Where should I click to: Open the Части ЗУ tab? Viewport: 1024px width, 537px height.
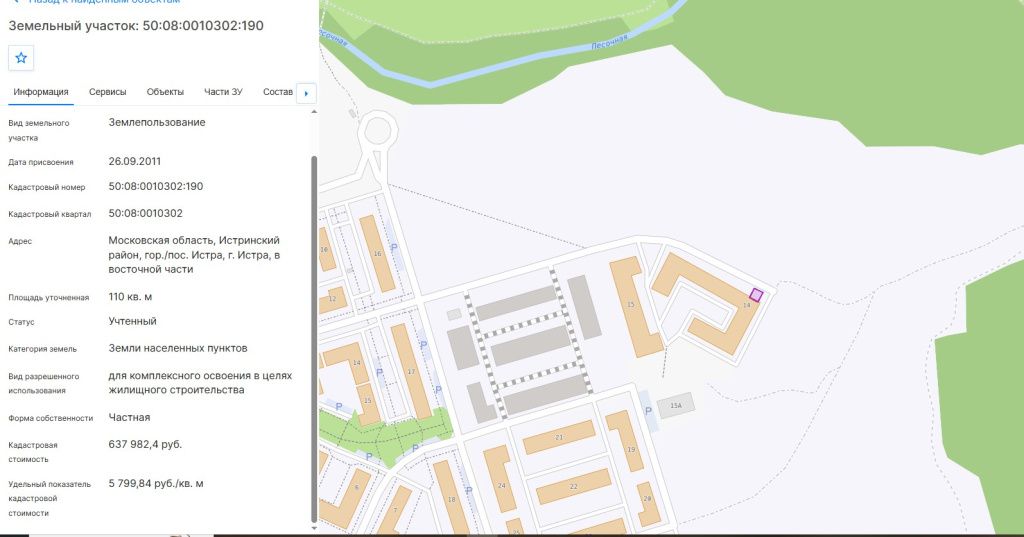click(223, 92)
